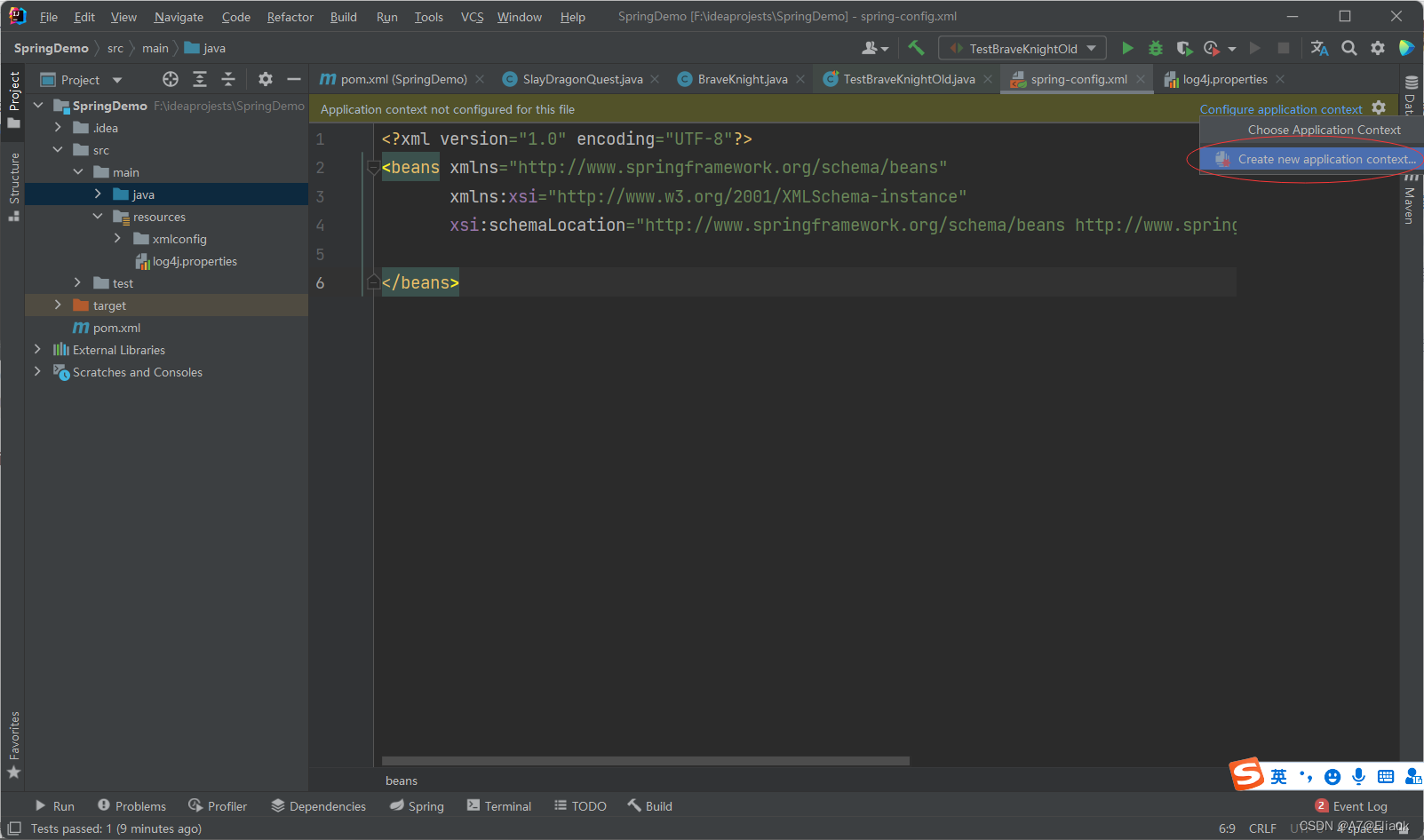
Task: Expand the target folder
Action: [x=58, y=305]
